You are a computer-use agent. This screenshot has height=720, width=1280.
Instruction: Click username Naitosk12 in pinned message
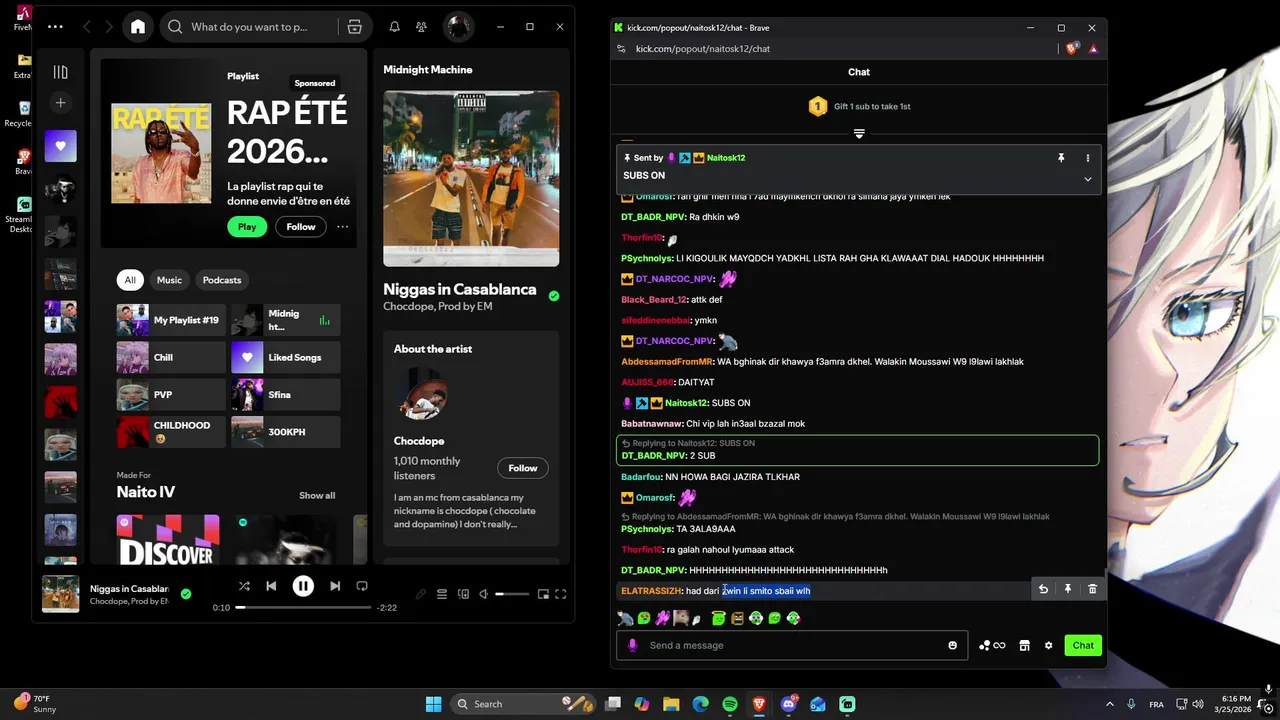pyautogui.click(x=726, y=158)
